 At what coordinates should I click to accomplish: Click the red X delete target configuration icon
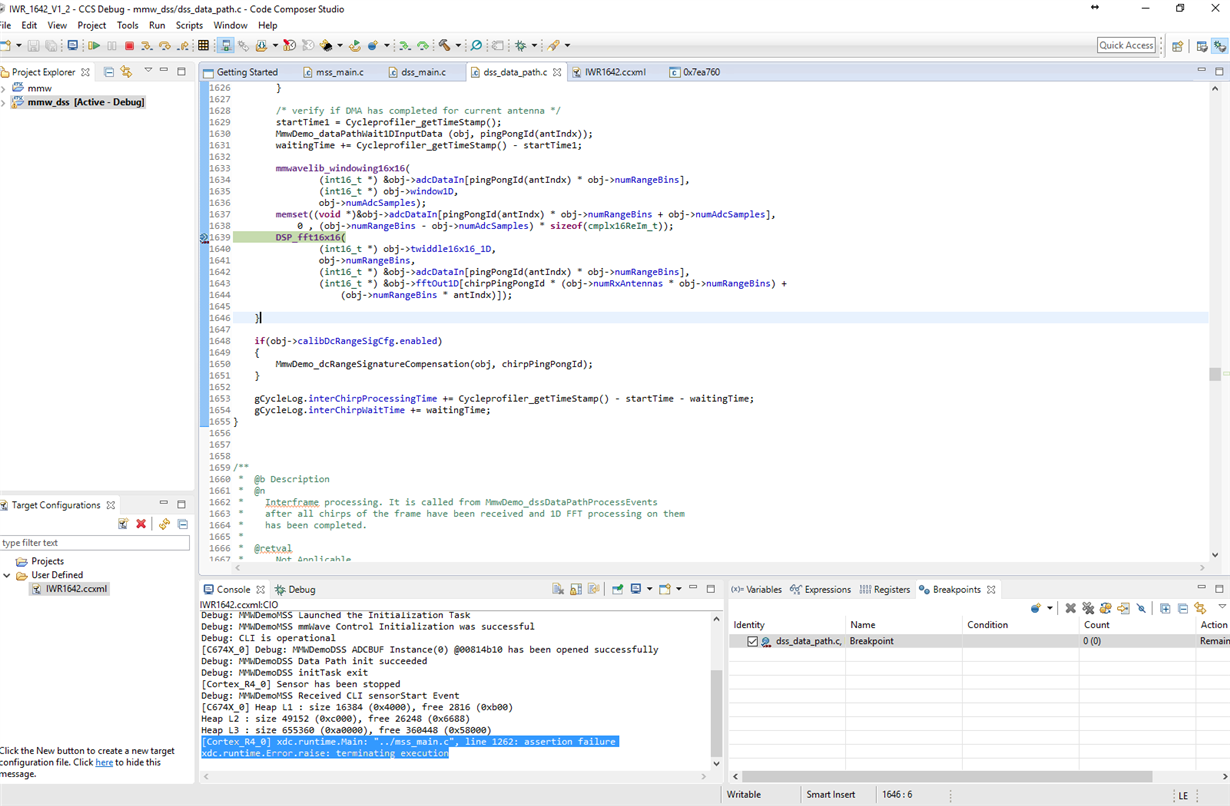click(x=141, y=524)
